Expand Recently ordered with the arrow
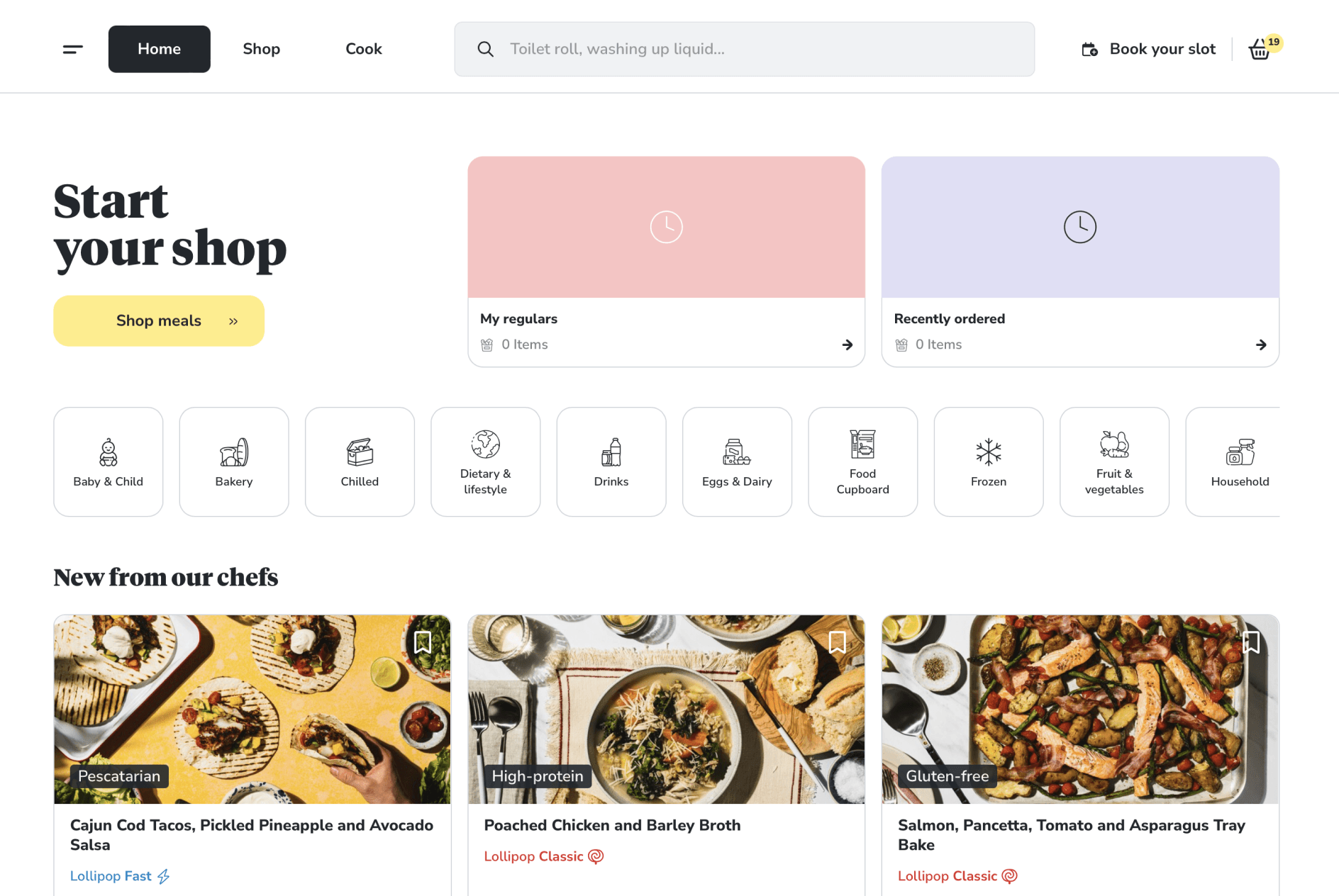The height and width of the screenshot is (896, 1339). pyautogui.click(x=1261, y=345)
